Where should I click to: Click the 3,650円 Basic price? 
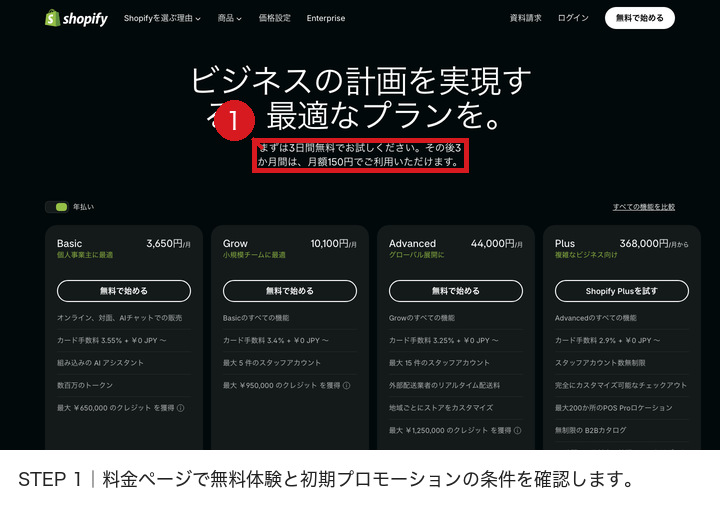tap(169, 244)
